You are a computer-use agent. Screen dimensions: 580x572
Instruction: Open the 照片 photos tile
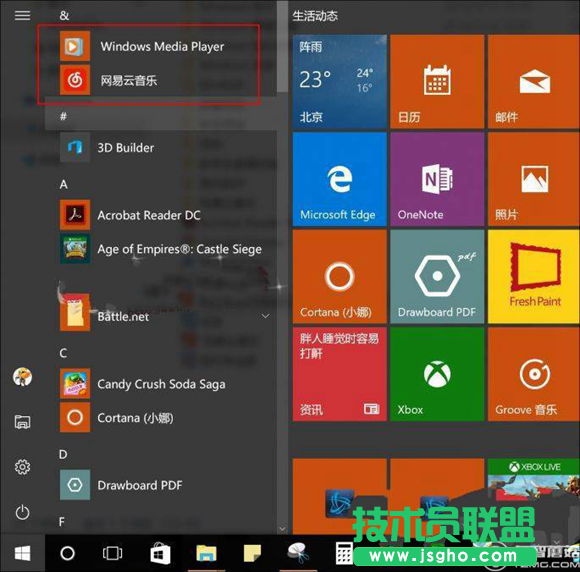534,179
